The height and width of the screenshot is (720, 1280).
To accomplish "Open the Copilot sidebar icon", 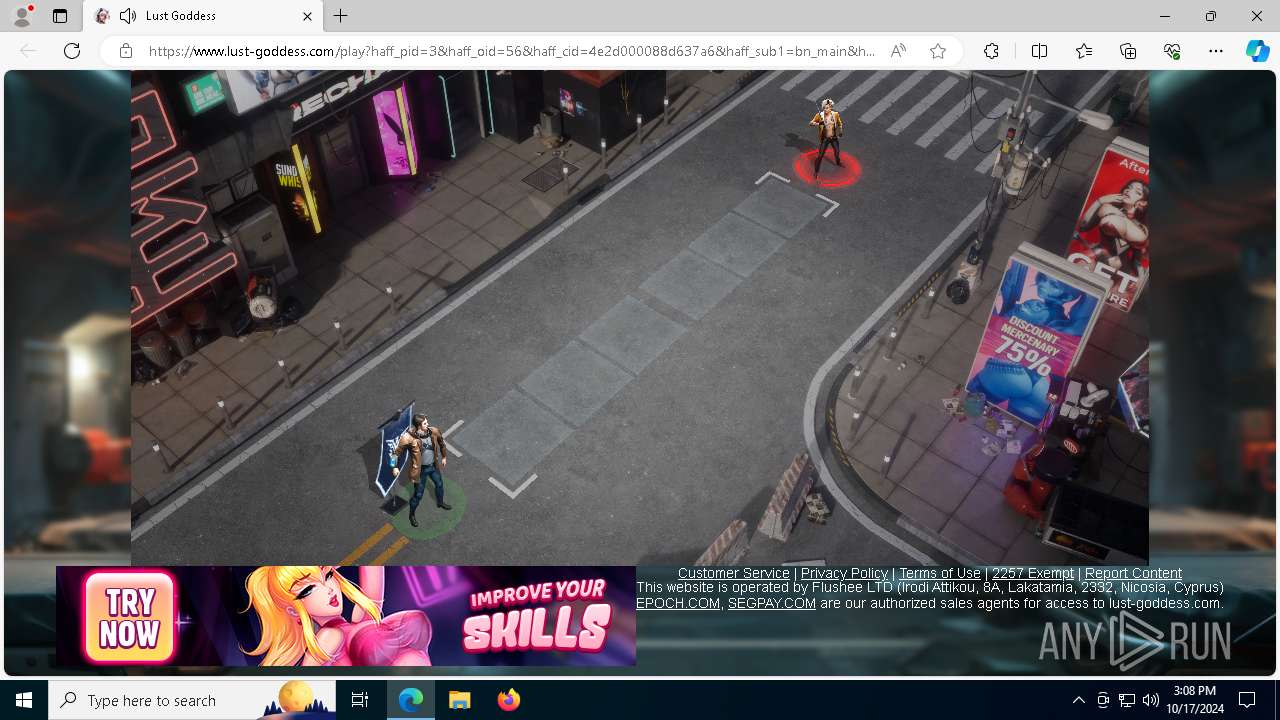I will (x=1257, y=51).
